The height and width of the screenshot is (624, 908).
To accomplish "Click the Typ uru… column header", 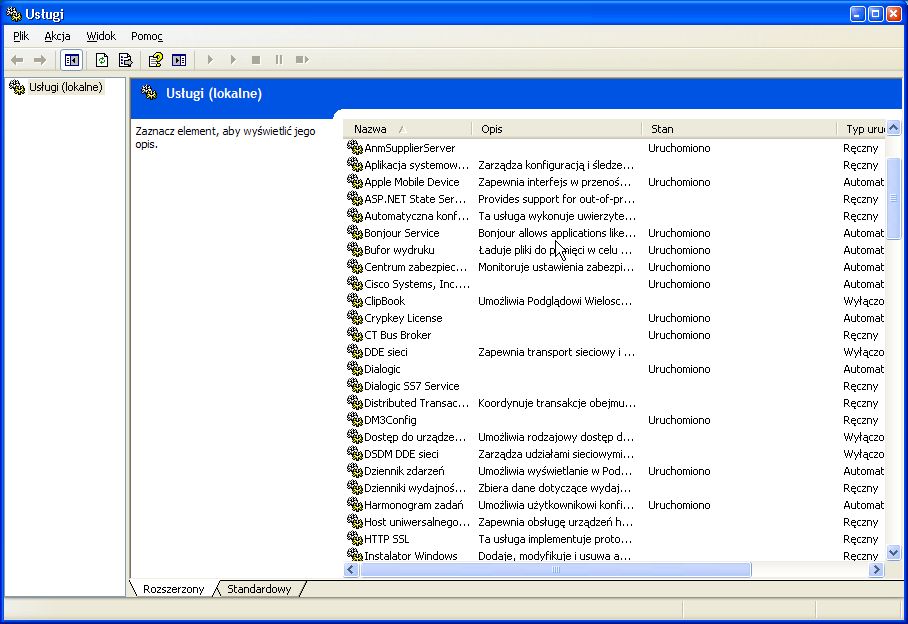I will [862, 129].
